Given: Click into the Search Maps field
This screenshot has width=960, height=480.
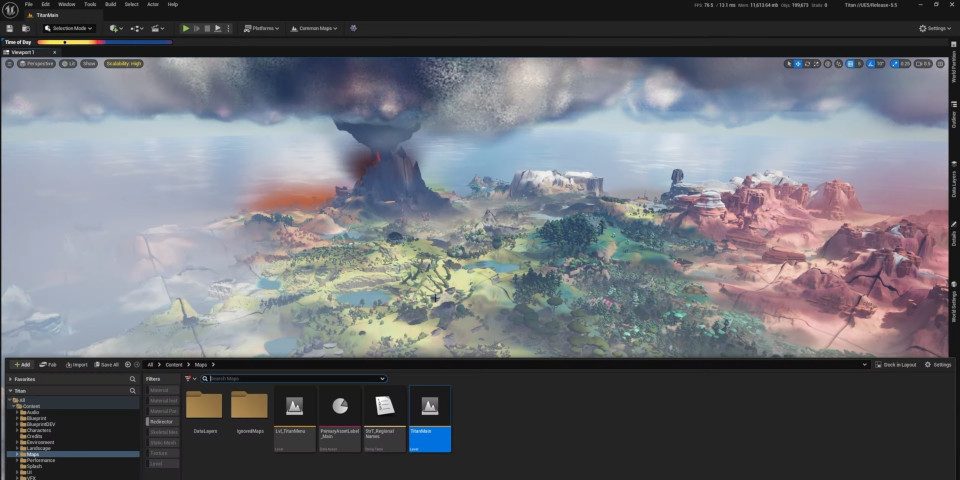Looking at the screenshot, I should point(294,379).
